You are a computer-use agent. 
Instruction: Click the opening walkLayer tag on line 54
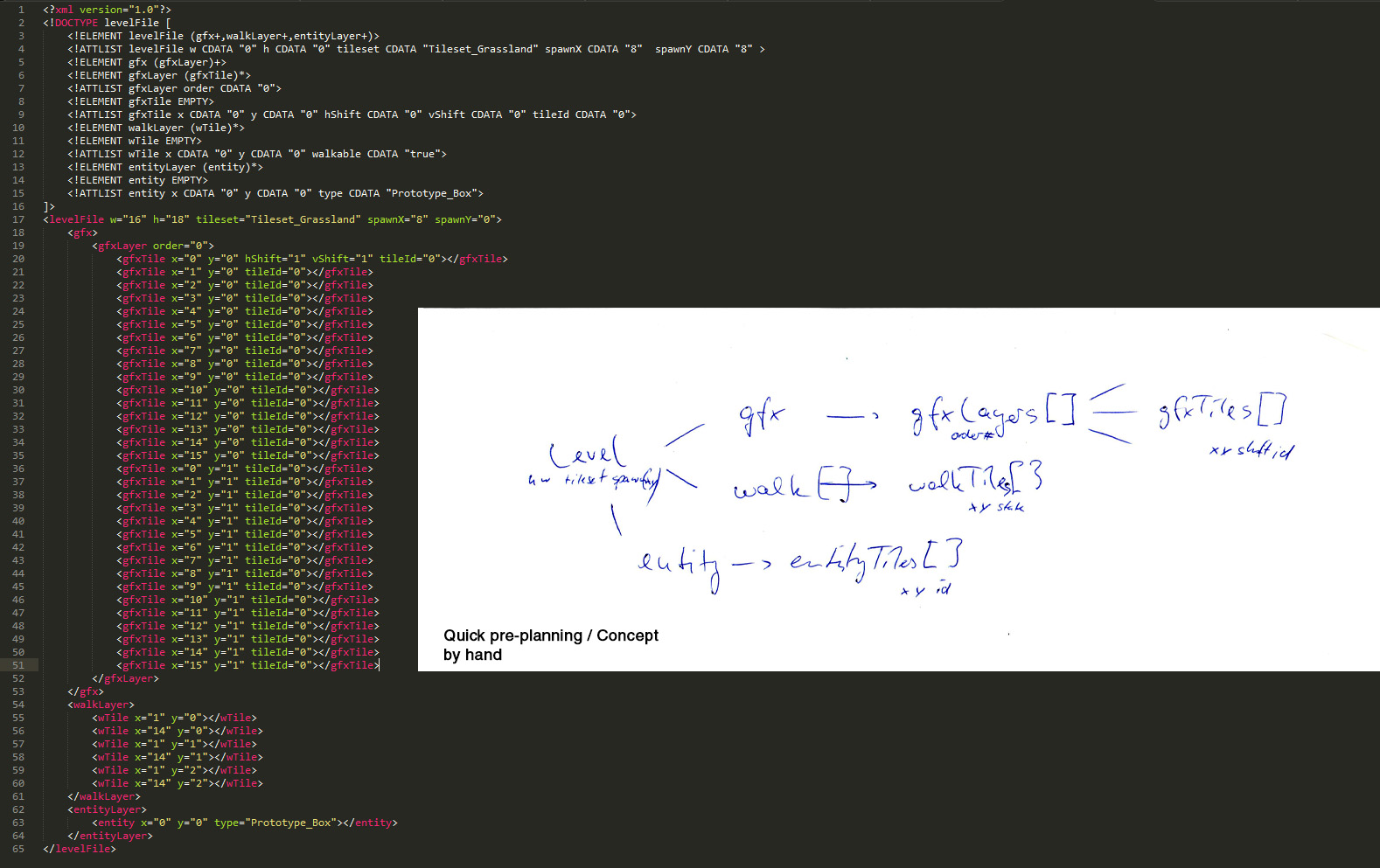click(x=101, y=705)
